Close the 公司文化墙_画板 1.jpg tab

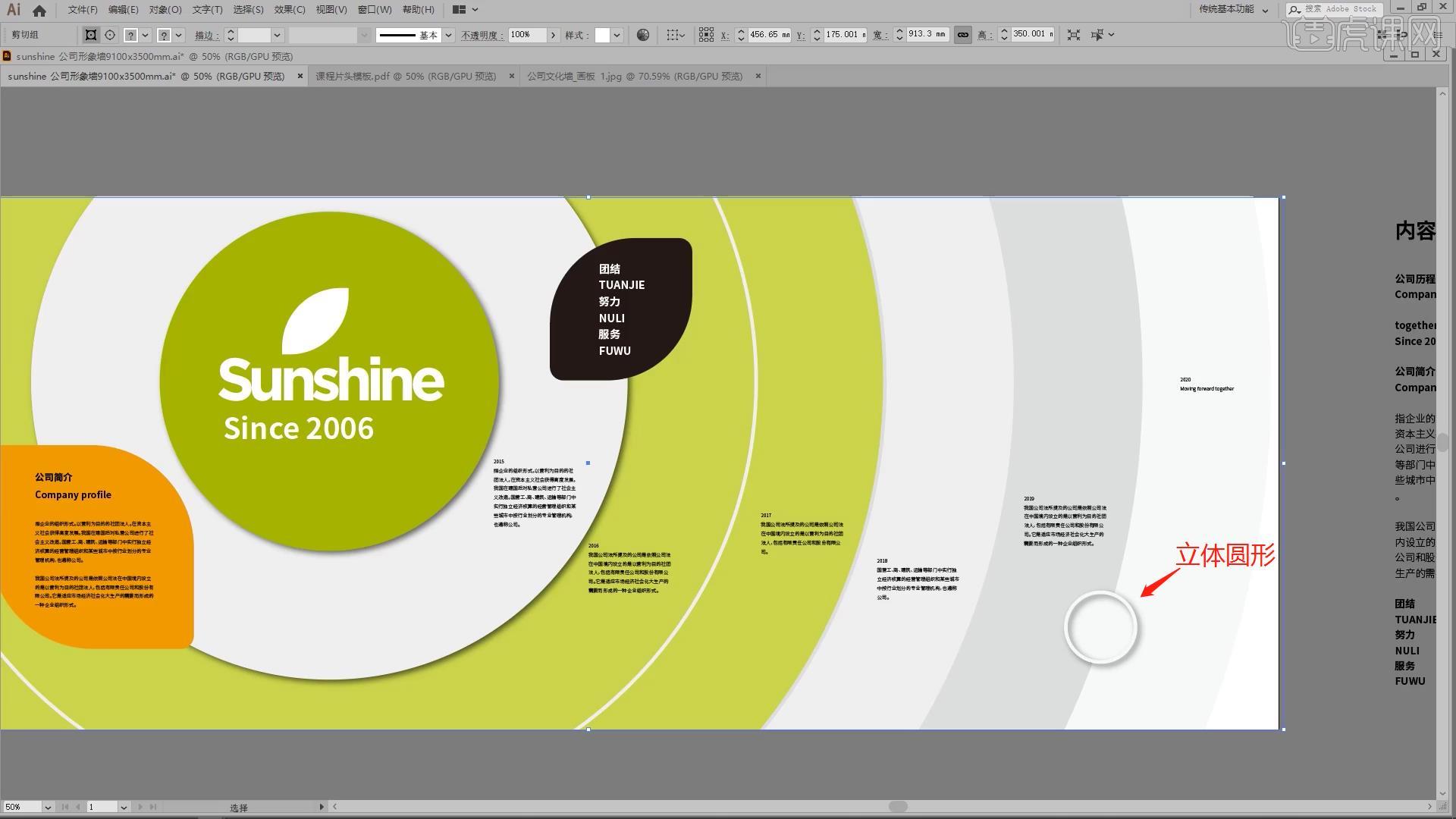[x=758, y=76]
